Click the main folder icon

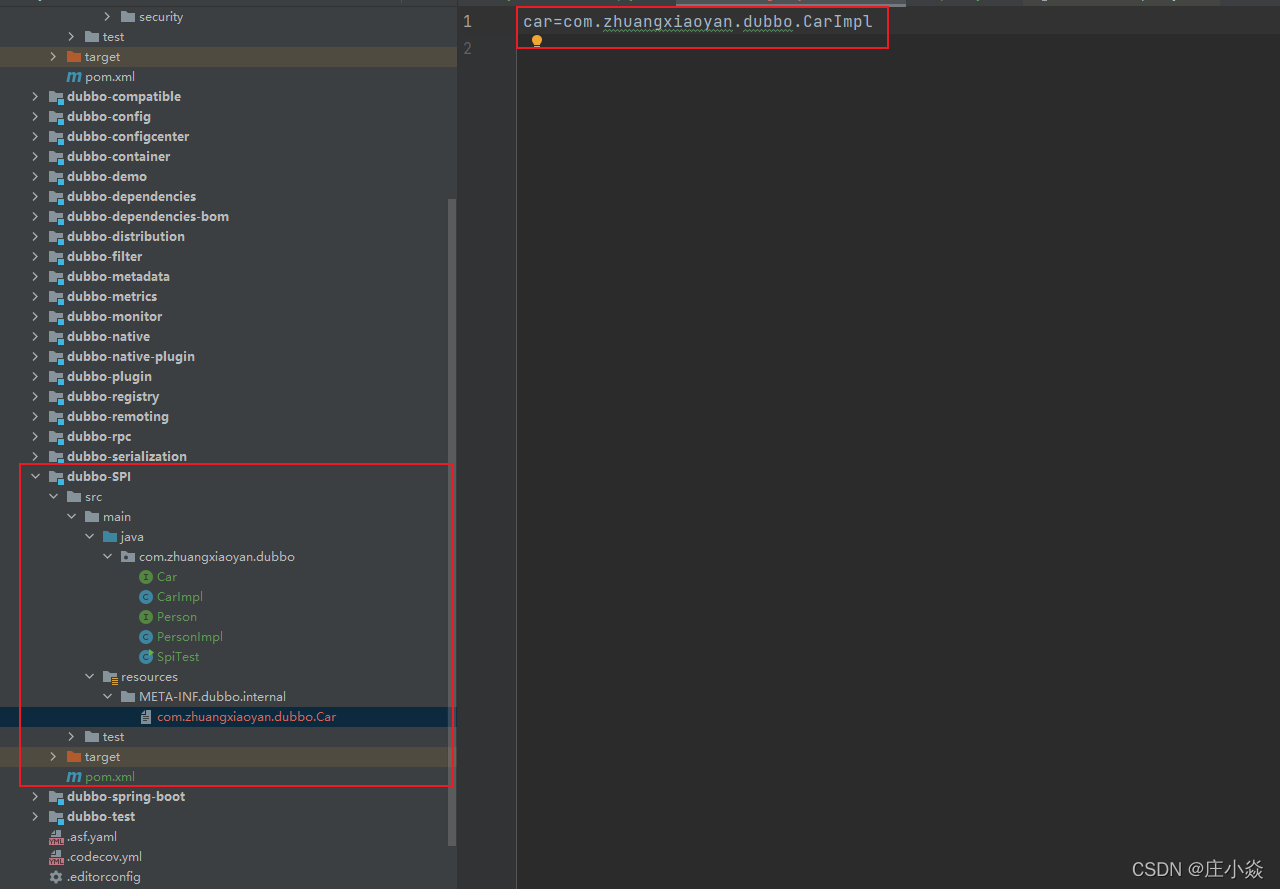(92, 517)
